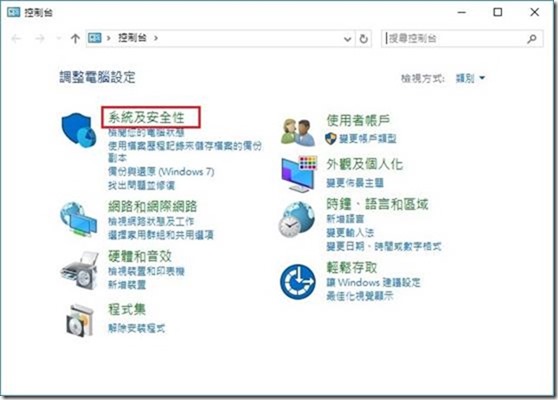
Task: Open the 使用者帳戶 people icon
Action: (x=298, y=132)
